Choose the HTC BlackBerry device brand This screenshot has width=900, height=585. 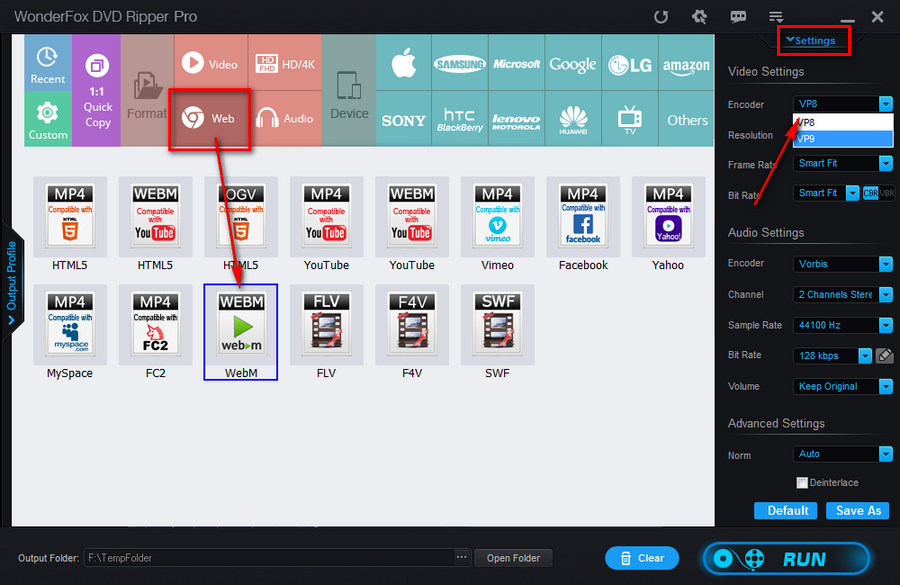pos(459,119)
